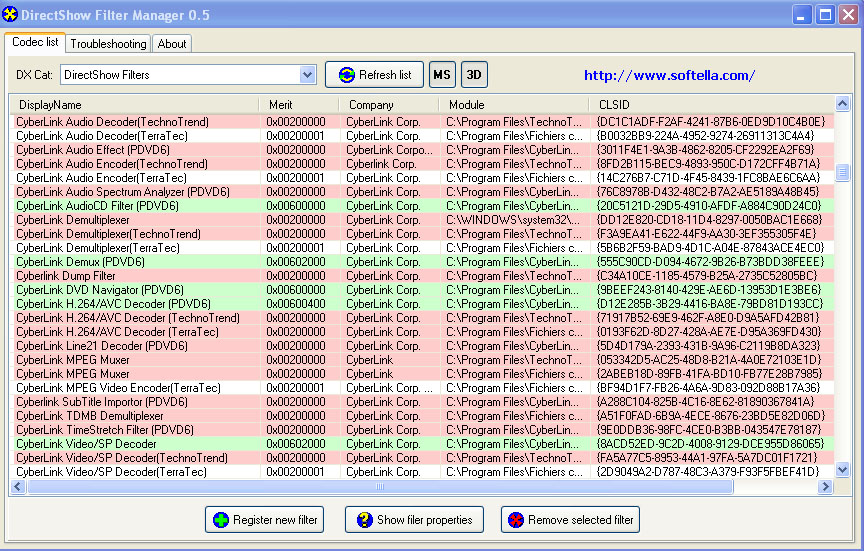The width and height of the screenshot is (864, 551).
Task: Select the Codec list tab
Action: 35,42
